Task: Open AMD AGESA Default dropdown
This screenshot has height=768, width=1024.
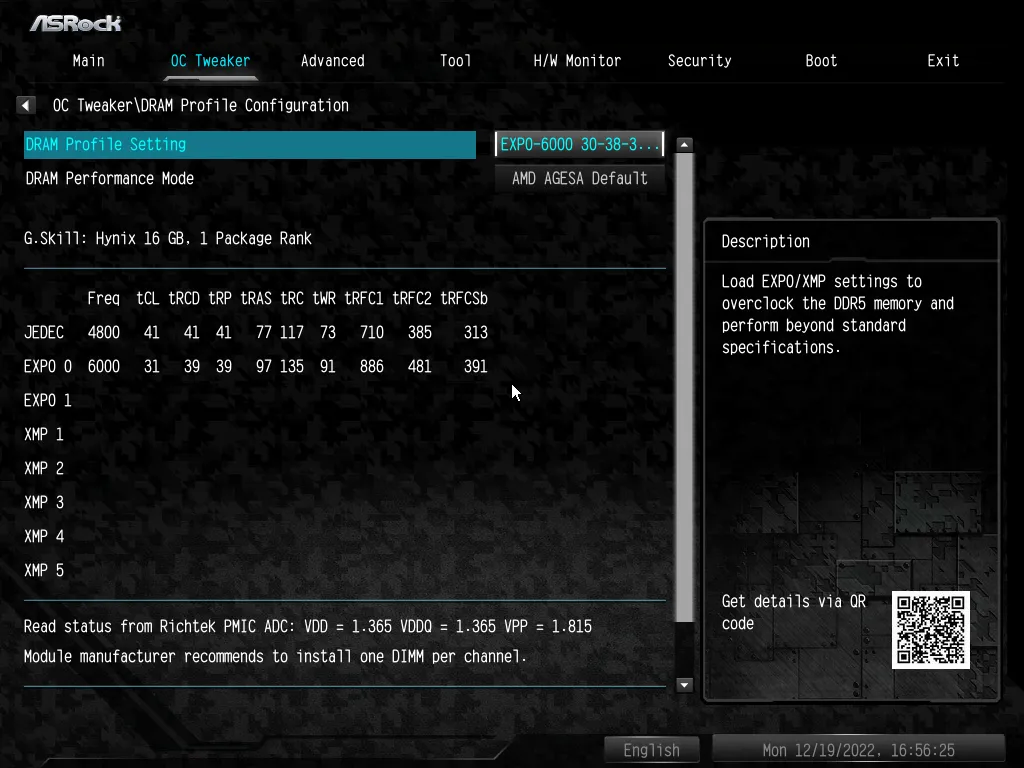Action: pos(579,178)
